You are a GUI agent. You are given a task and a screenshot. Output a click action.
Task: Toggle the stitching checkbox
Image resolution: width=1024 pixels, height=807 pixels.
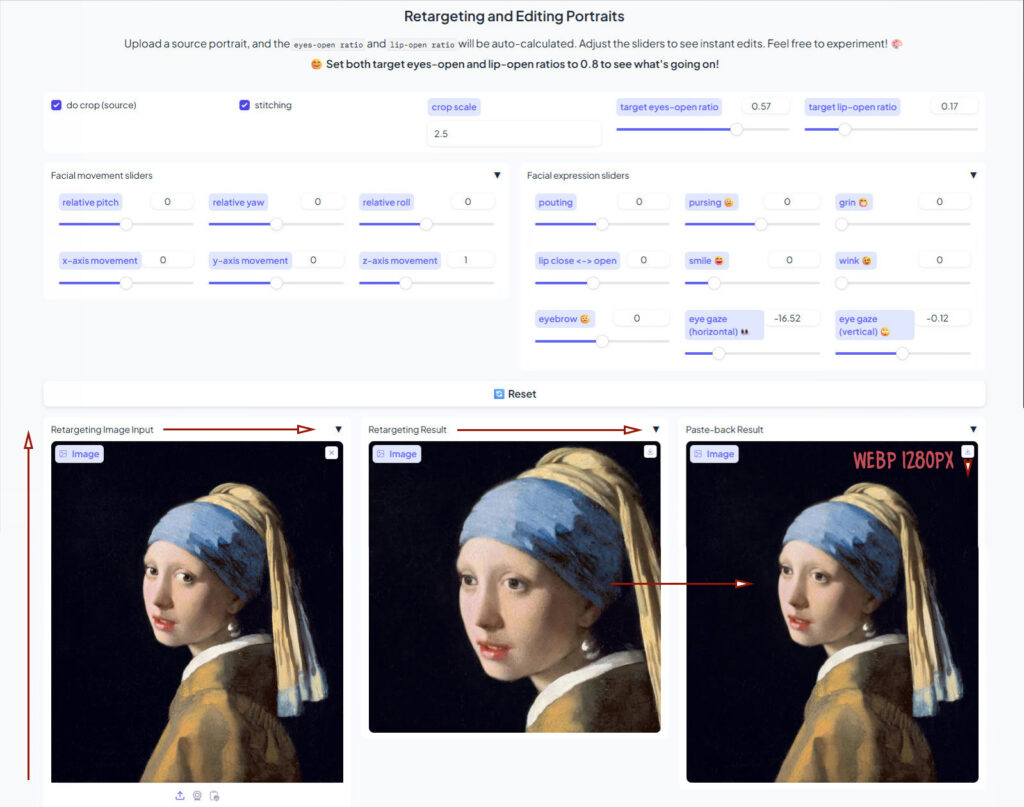pyautogui.click(x=244, y=105)
